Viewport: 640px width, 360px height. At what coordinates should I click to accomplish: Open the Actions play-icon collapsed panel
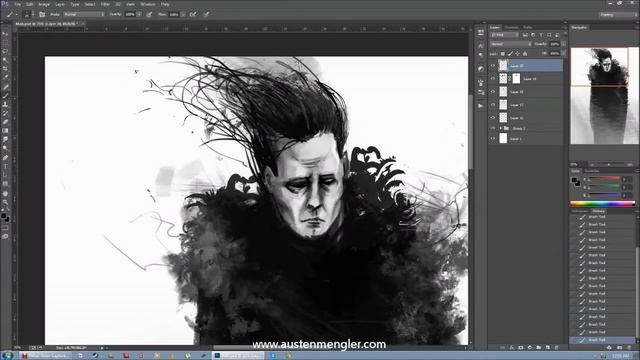click(481, 106)
